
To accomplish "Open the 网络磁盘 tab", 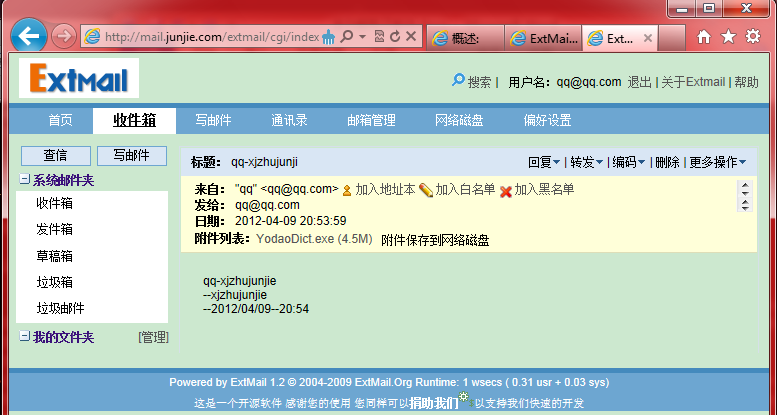I will pos(459,120).
